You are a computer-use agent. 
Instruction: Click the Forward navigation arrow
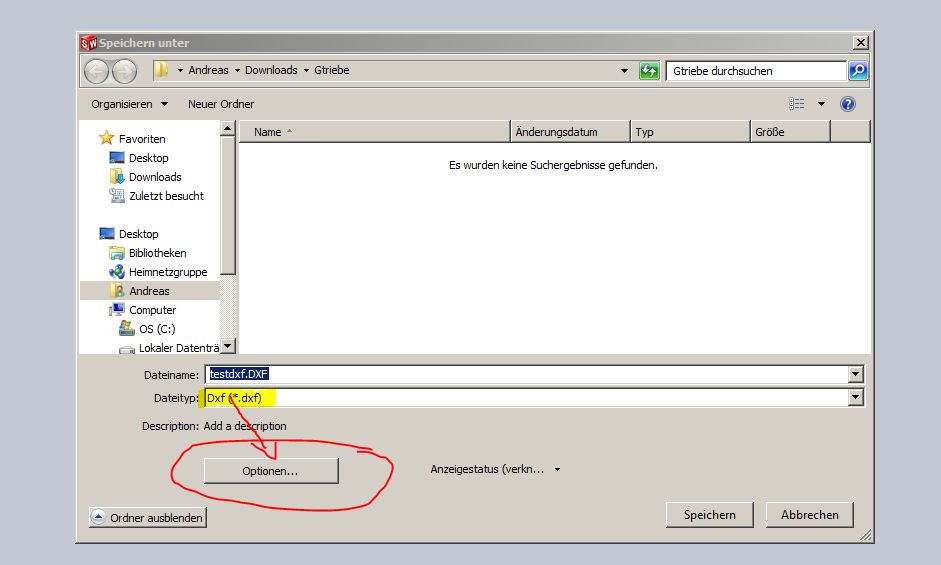click(125, 71)
